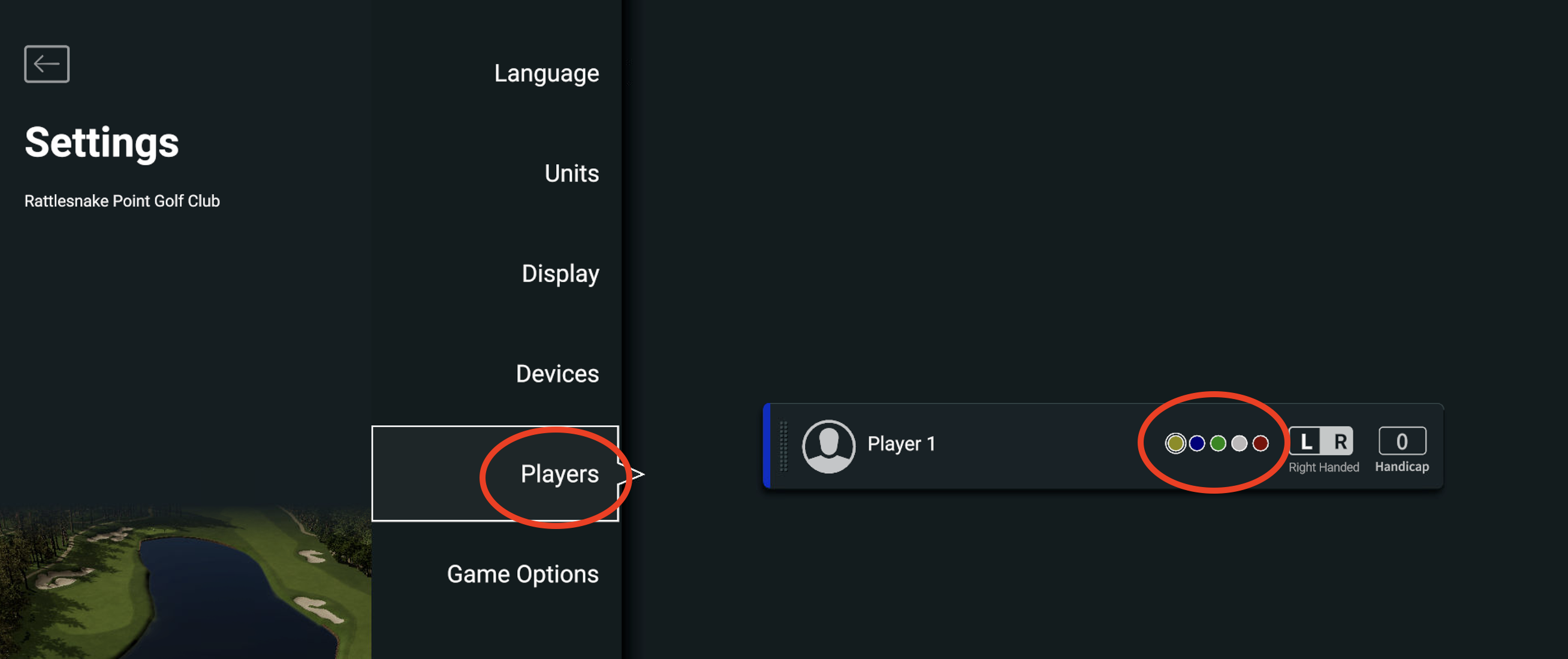Go to the Display settings
The width and height of the screenshot is (1568, 659).
coord(560,274)
